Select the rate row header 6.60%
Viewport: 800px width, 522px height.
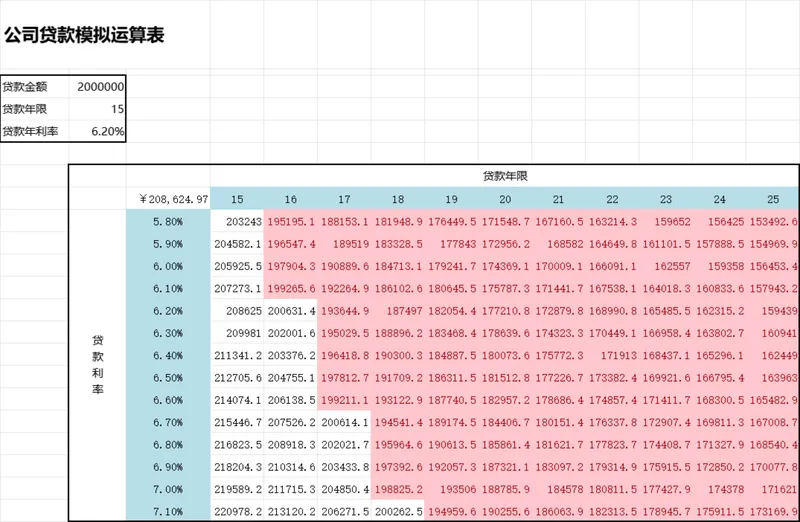coord(168,400)
